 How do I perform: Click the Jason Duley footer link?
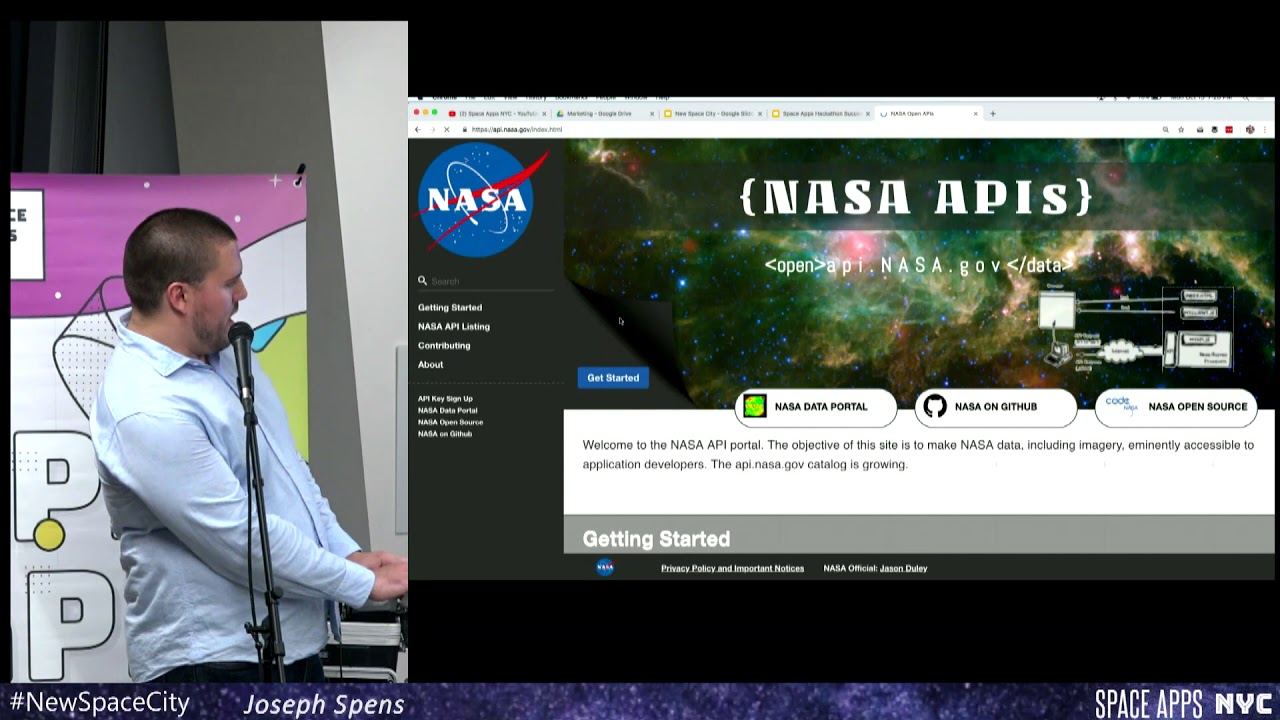click(903, 568)
